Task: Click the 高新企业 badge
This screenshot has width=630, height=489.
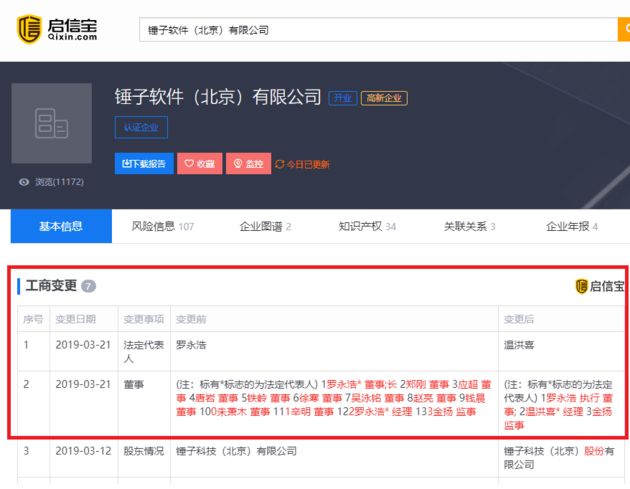Action: tap(384, 98)
